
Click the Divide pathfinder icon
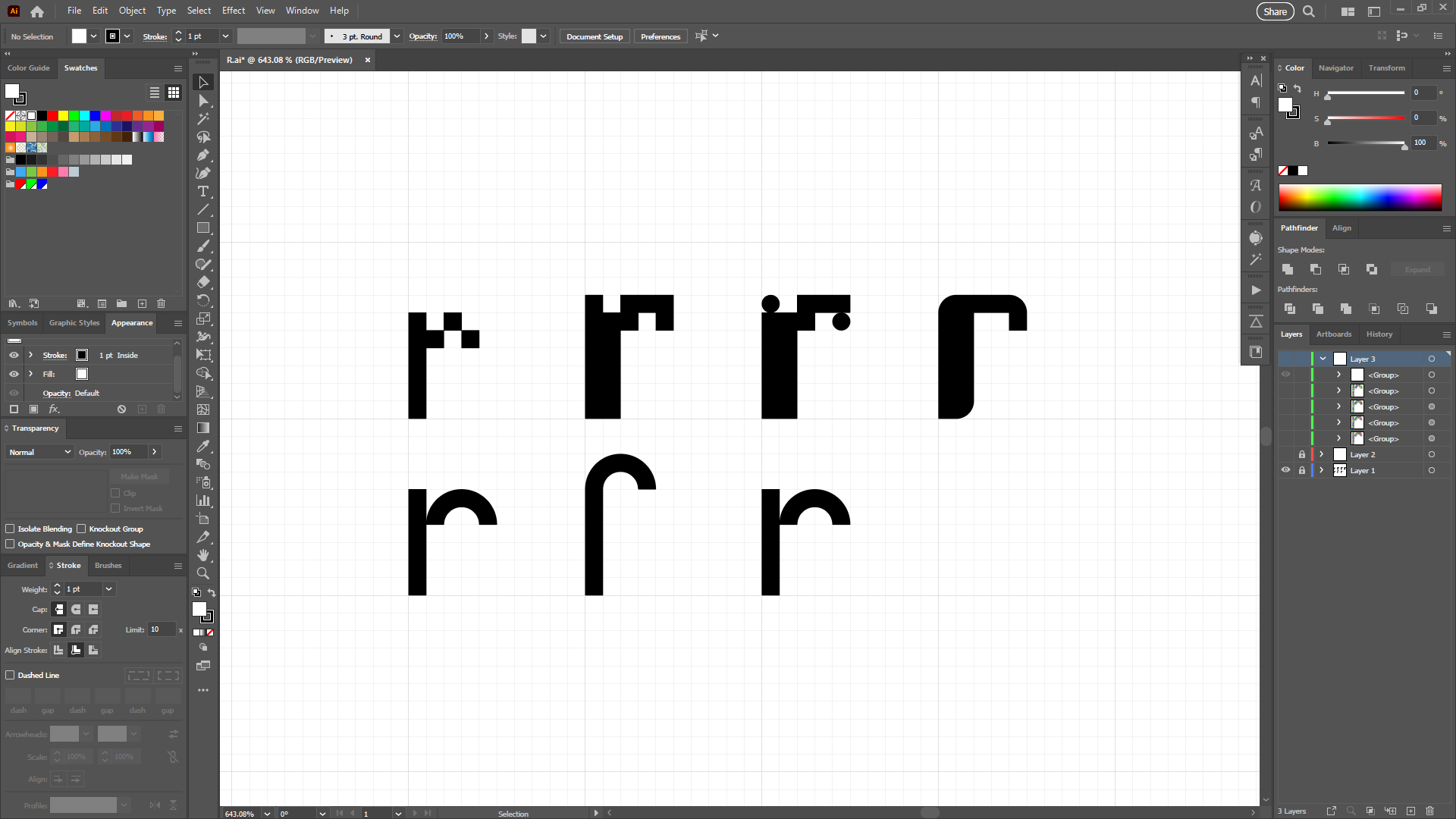point(1289,309)
